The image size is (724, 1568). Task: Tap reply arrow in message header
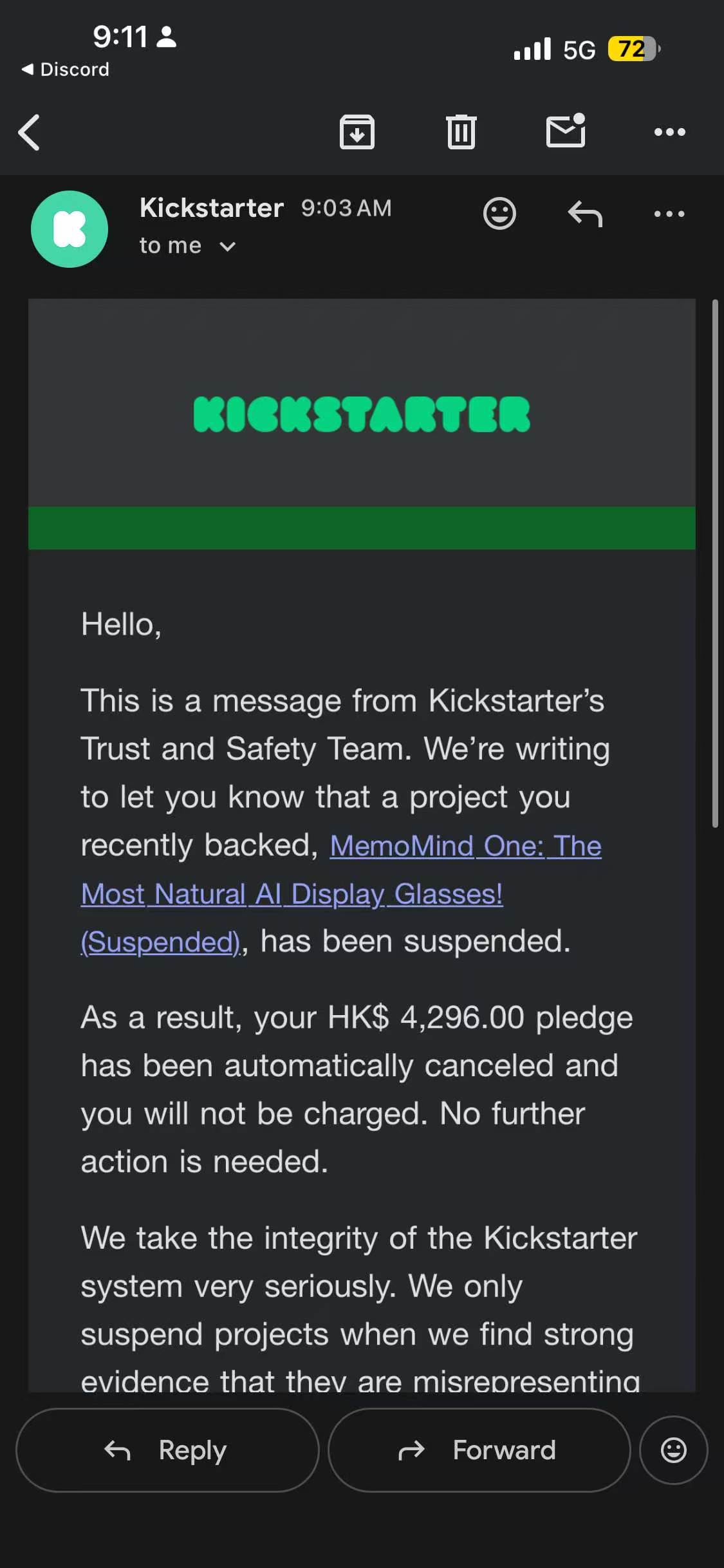[x=585, y=214]
